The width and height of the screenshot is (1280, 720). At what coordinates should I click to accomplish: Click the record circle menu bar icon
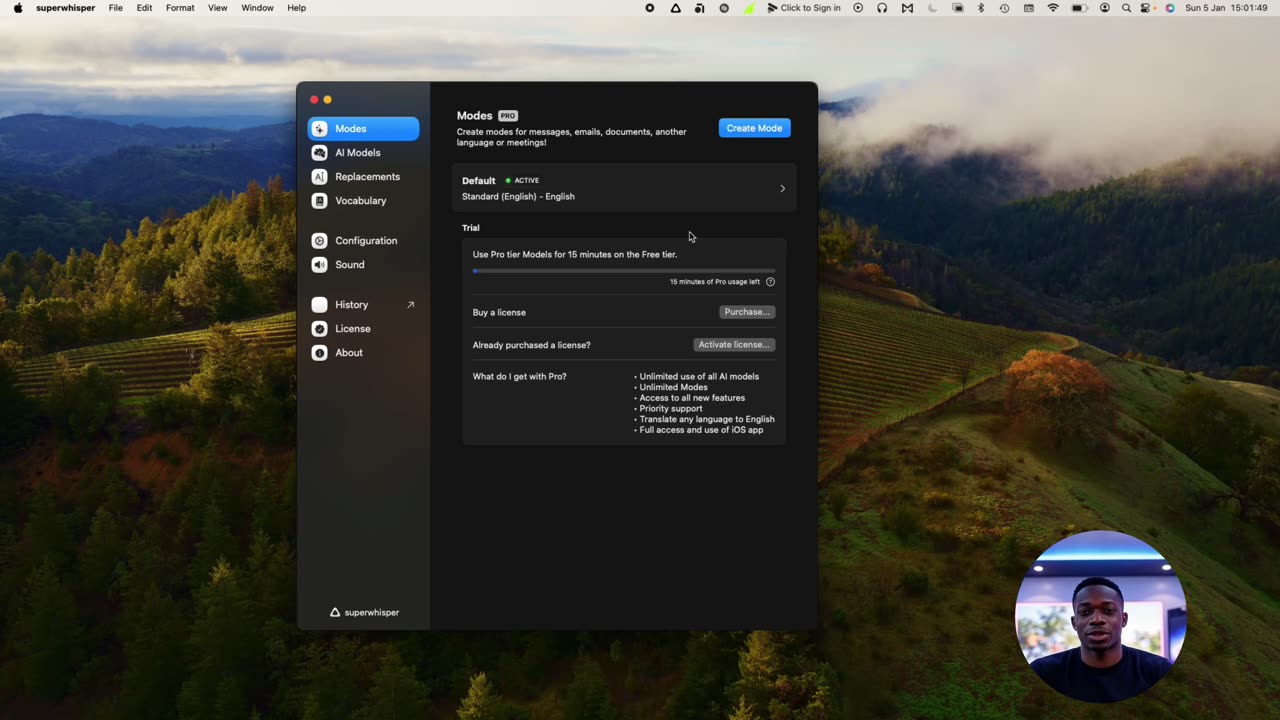(x=650, y=8)
